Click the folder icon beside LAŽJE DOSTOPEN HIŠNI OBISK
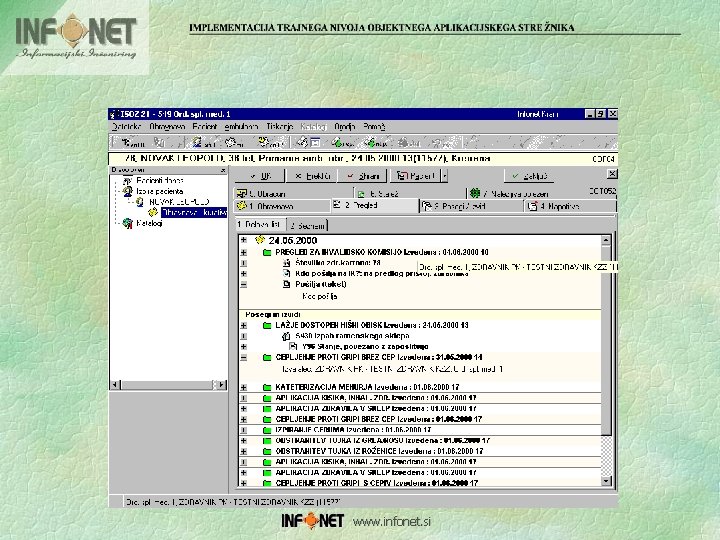The width and height of the screenshot is (720, 540). coord(267,326)
